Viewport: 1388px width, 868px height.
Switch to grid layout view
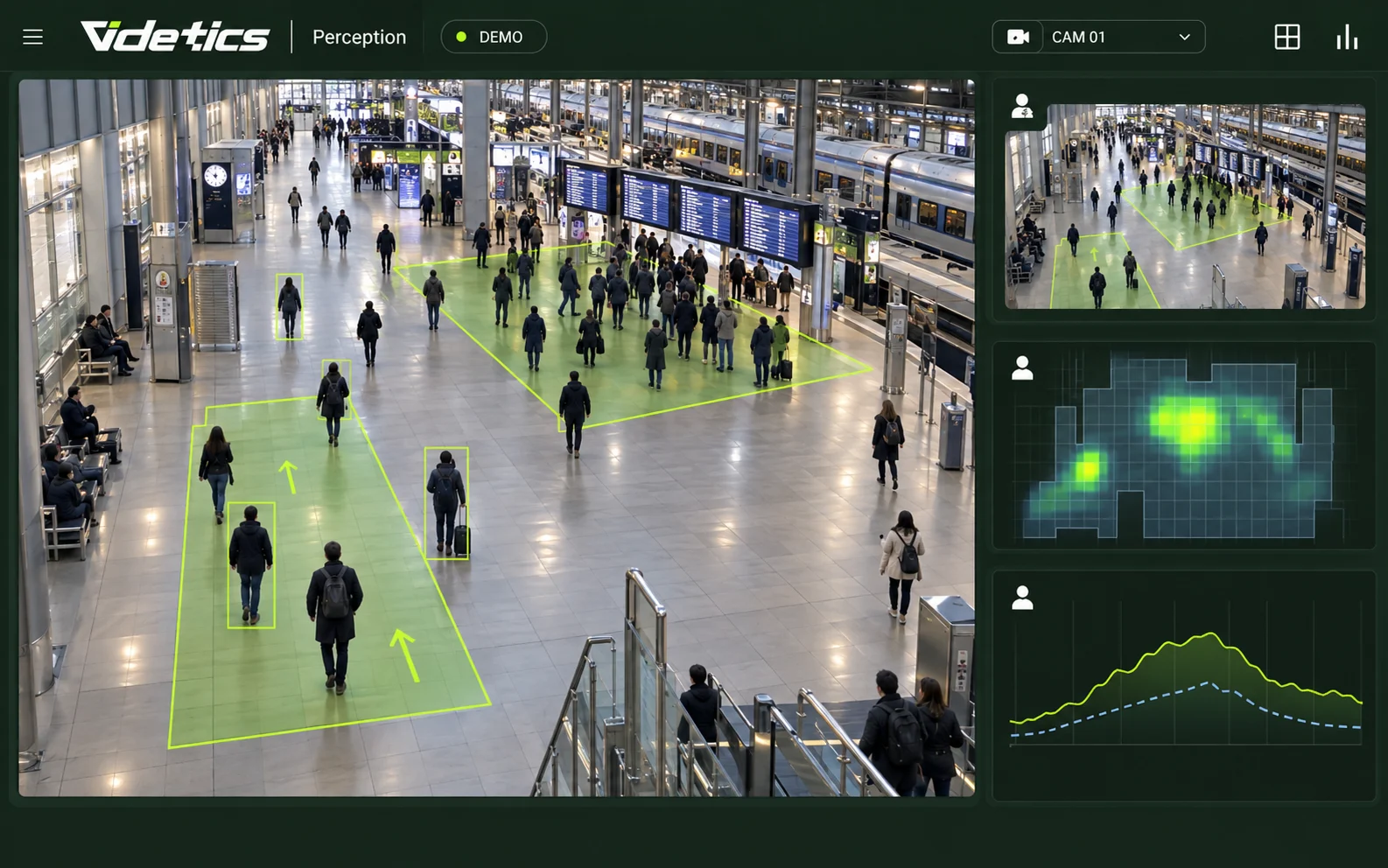click(x=1287, y=37)
